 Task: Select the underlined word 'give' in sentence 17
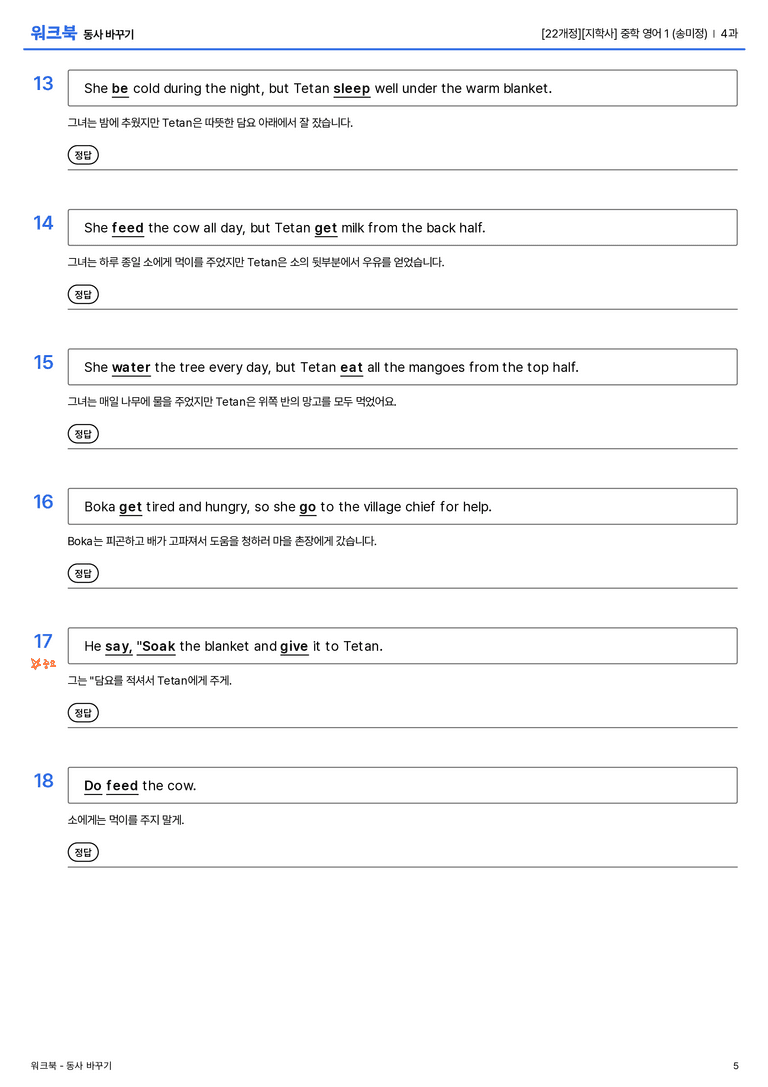(x=294, y=647)
